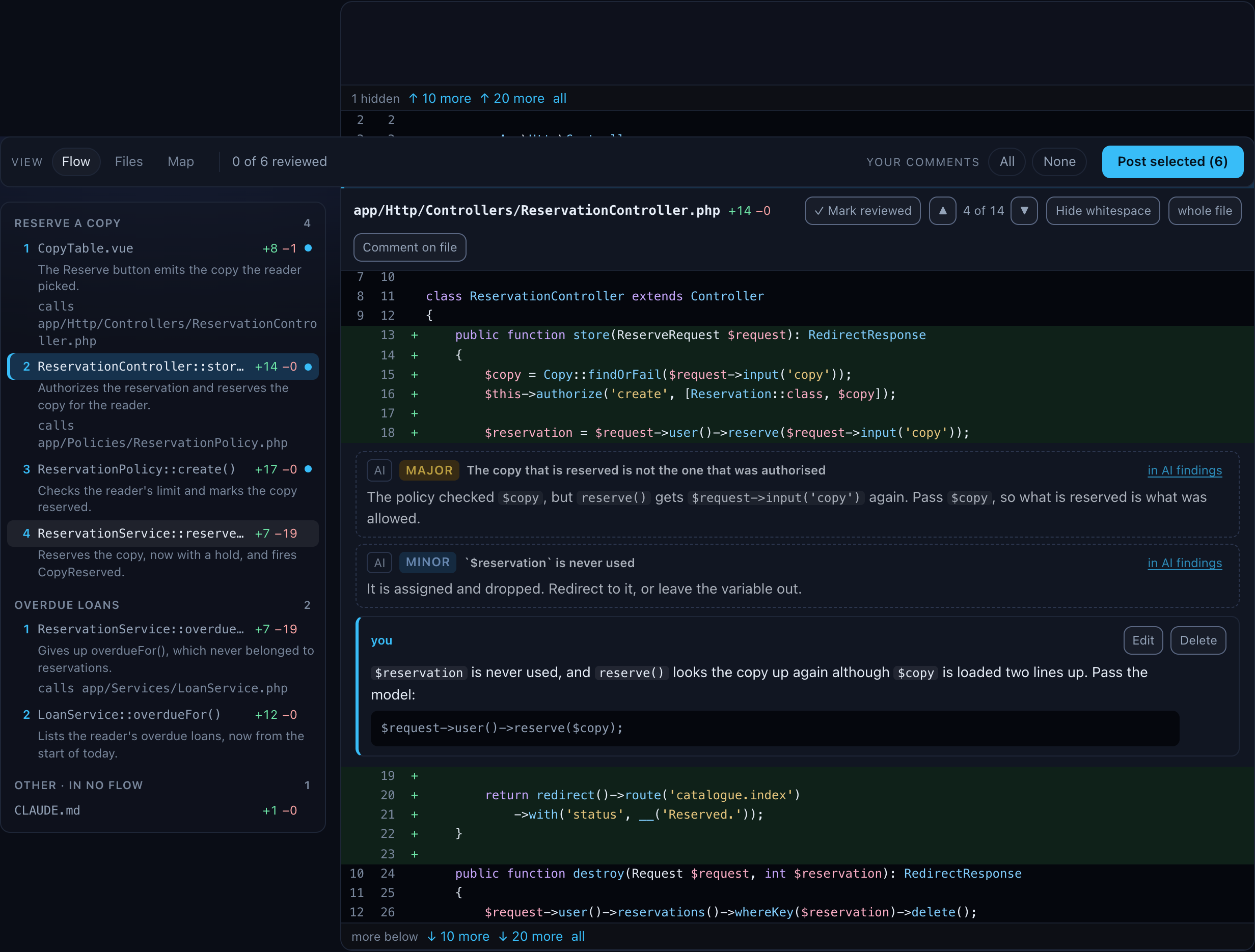Viewport: 1255px width, 952px height.
Task: Click 'calls app/Policies/ReservationPolicy.php' text
Action: click(163, 434)
